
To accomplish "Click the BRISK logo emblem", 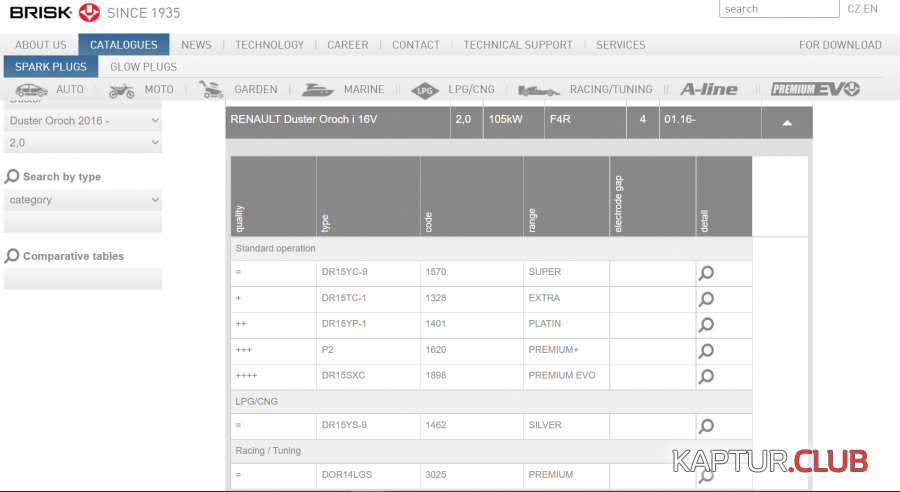I will (x=89, y=12).
